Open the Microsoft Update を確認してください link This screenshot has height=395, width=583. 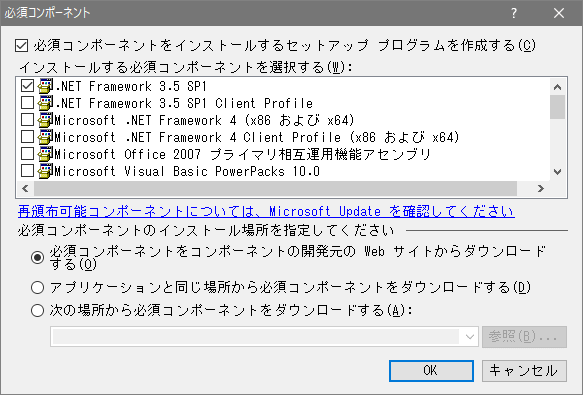(x=266, y=211)
